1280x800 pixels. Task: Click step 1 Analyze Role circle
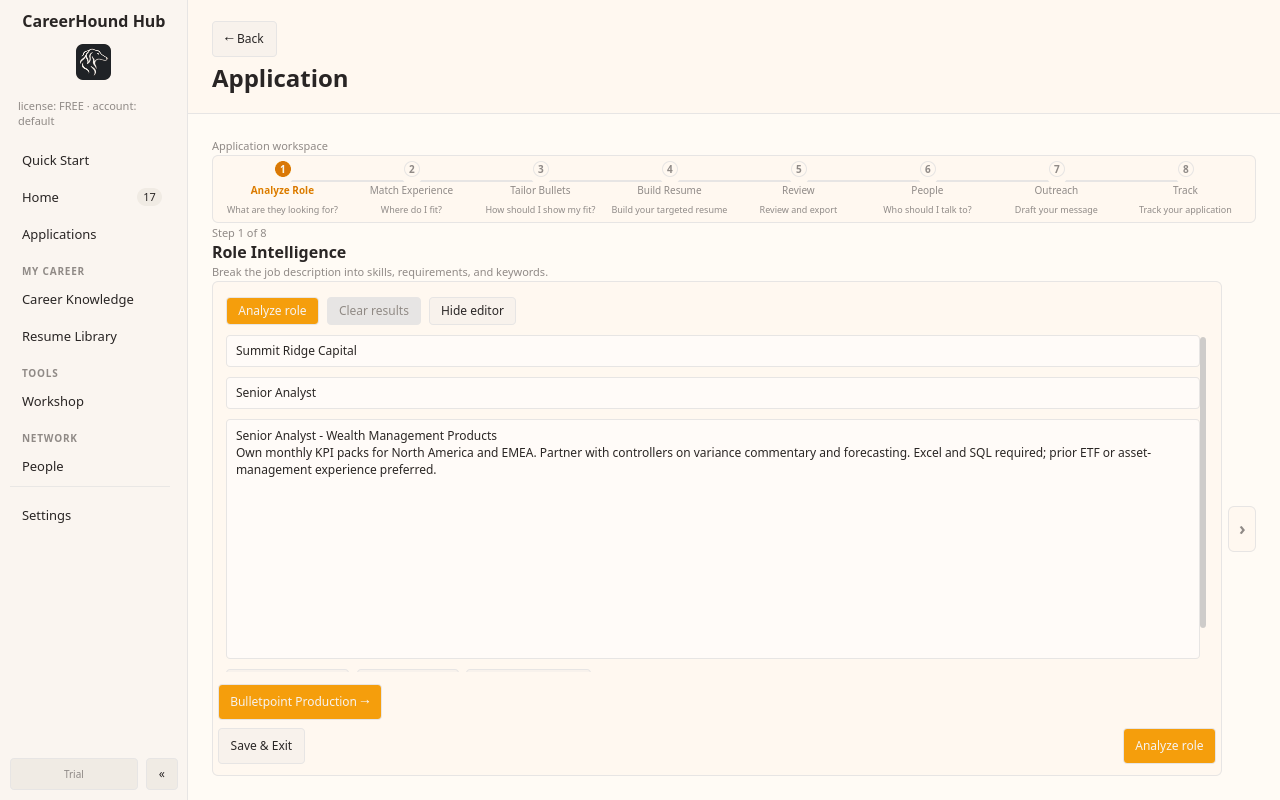pos(283,169)
